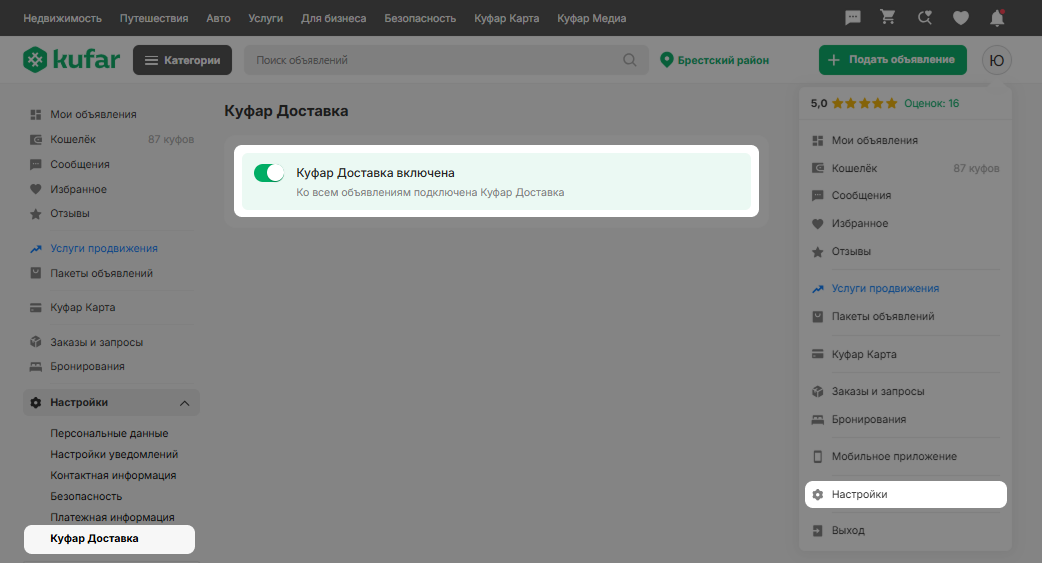1042x563 pixels.
Task: Open Избранное in left sidebar
Action: (78, 189)
